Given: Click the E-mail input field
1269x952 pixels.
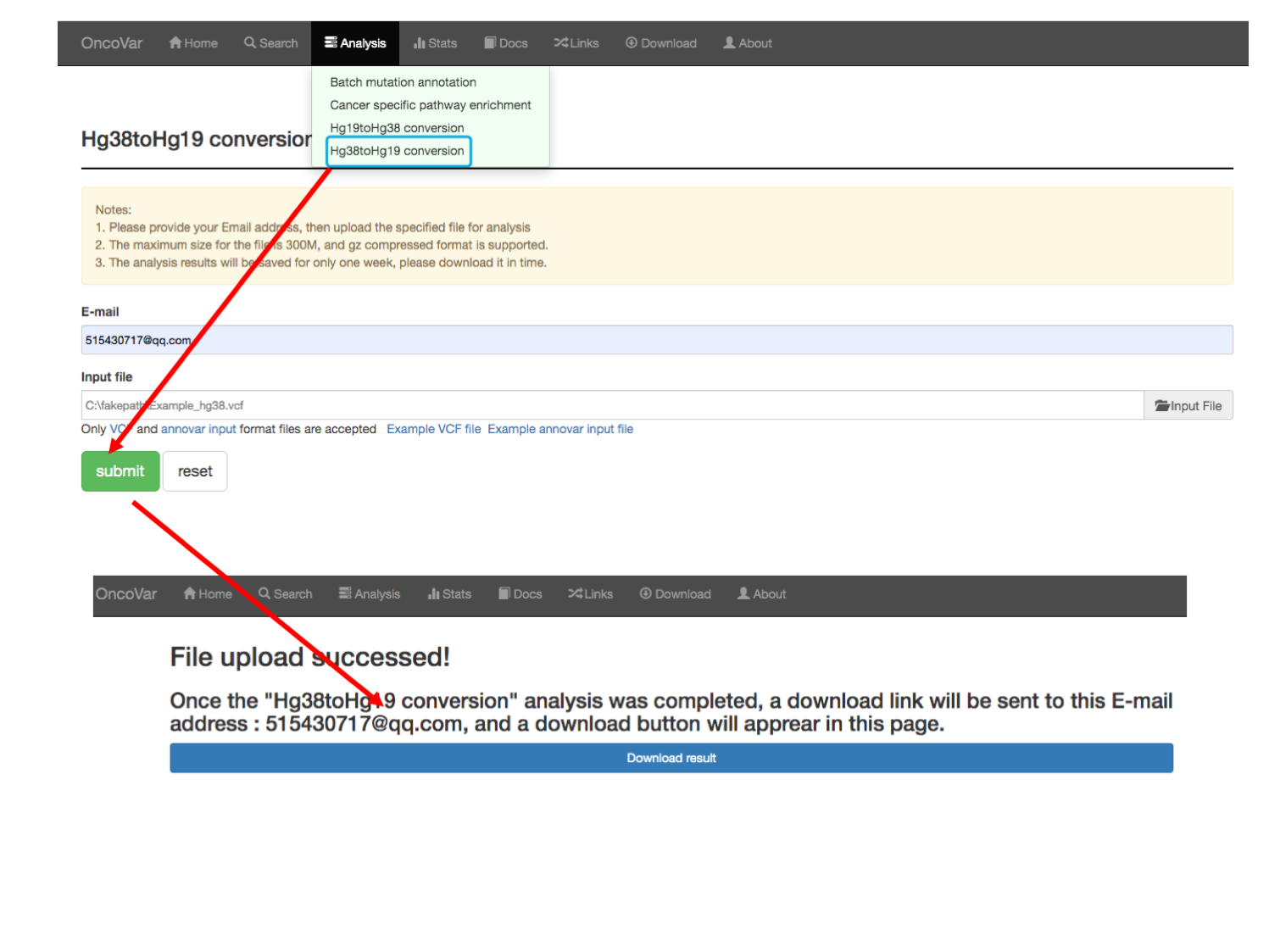Looking at the screenshot, I should coord(657,340).
